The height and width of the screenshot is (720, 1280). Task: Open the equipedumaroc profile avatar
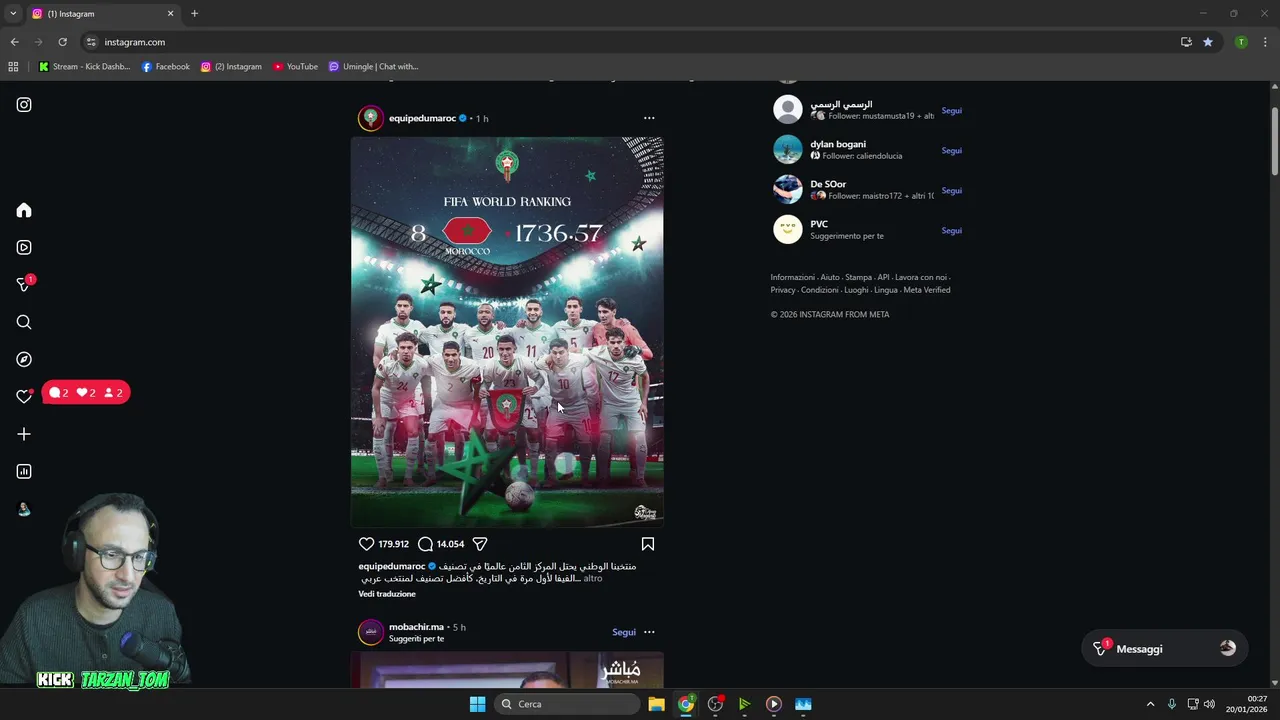[x=371, y=118]
